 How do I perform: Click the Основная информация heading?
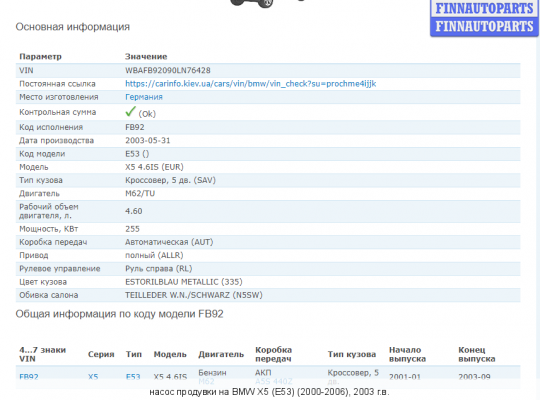[73, 27]
